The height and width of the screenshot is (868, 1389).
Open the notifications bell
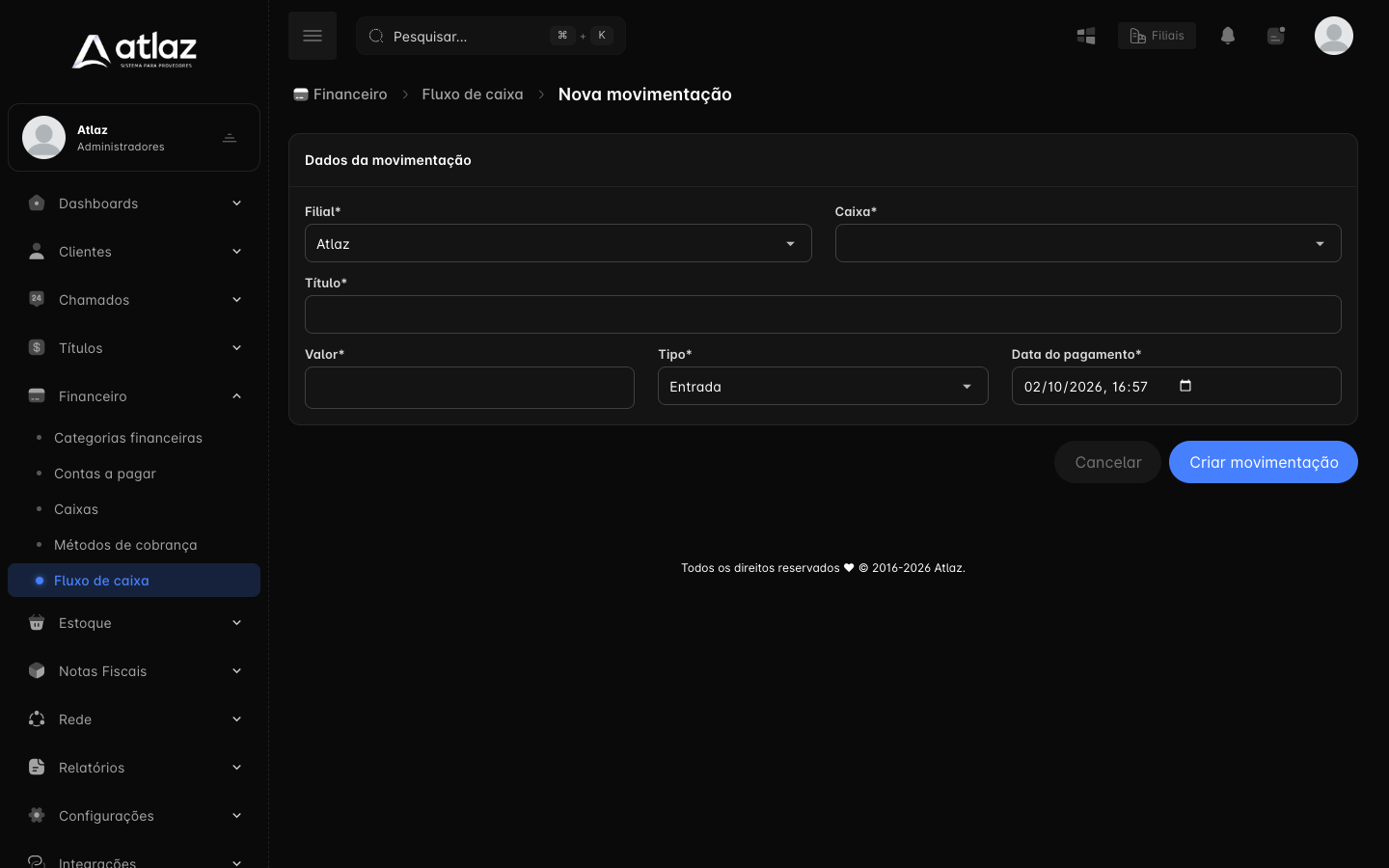click(1228, 36)
